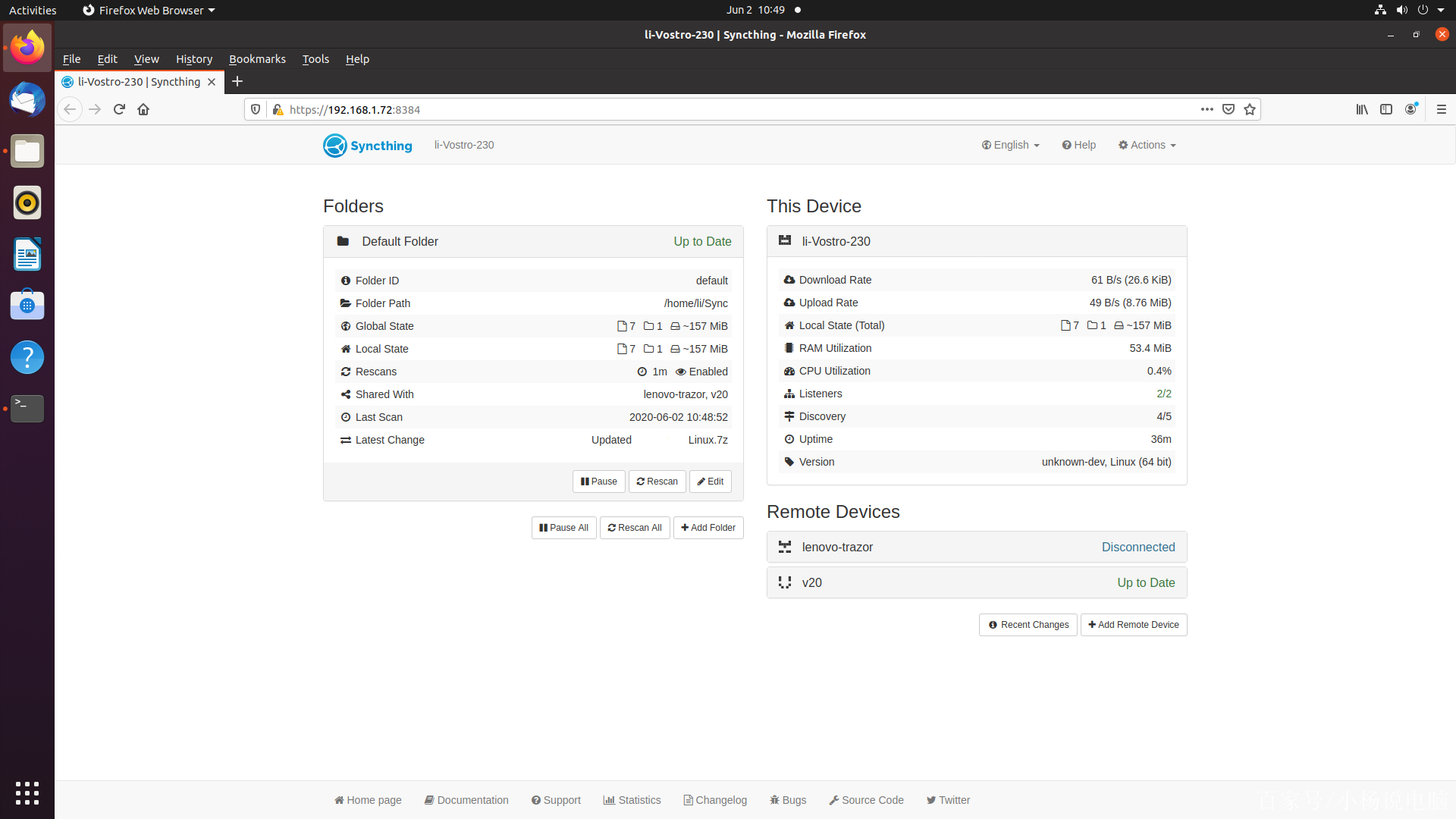Open the History menu

point(193,59)
